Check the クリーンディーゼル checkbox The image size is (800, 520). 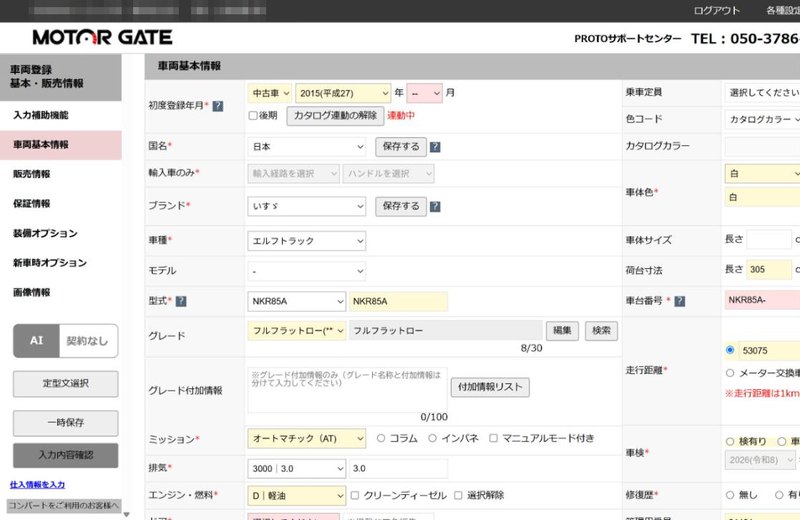355,495
